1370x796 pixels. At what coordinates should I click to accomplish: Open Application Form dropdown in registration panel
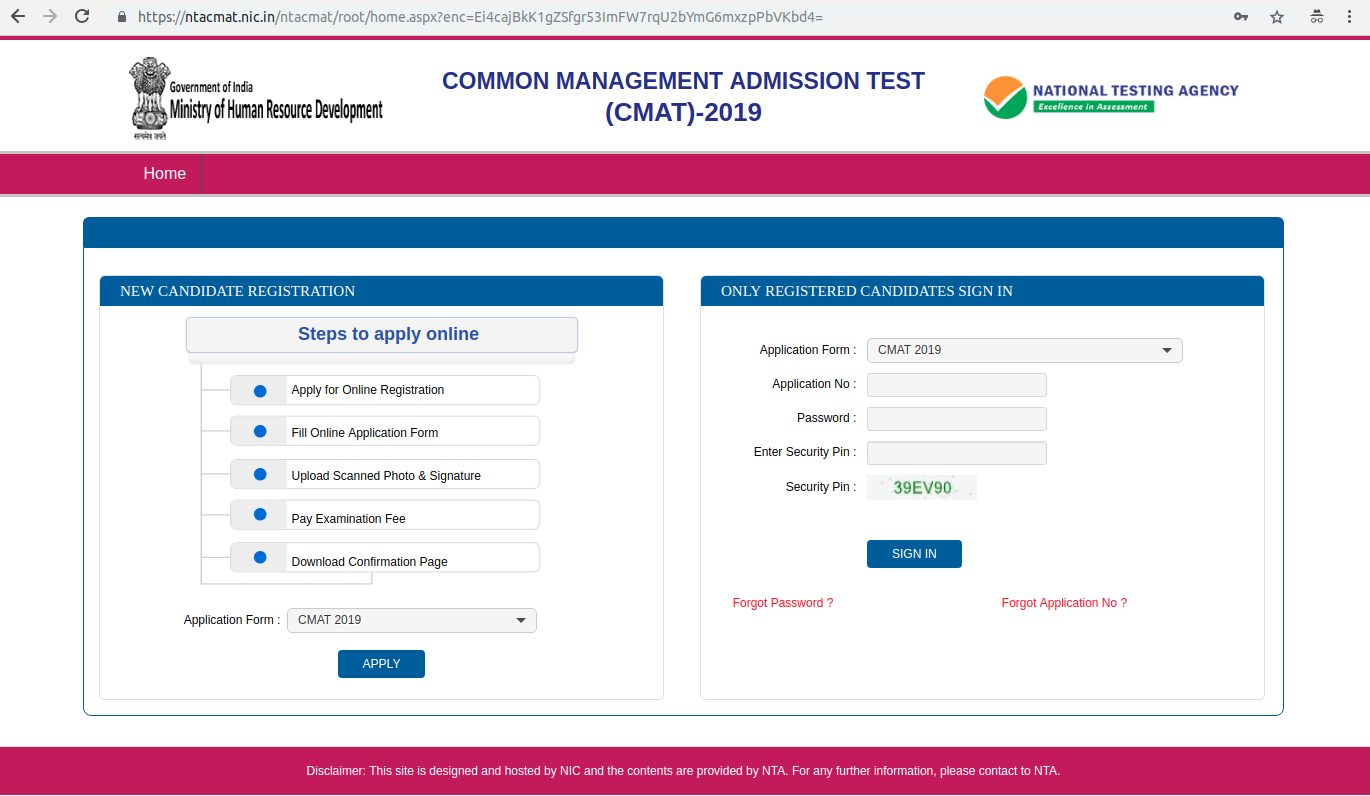pyautogui.click(x=412, y=620)
